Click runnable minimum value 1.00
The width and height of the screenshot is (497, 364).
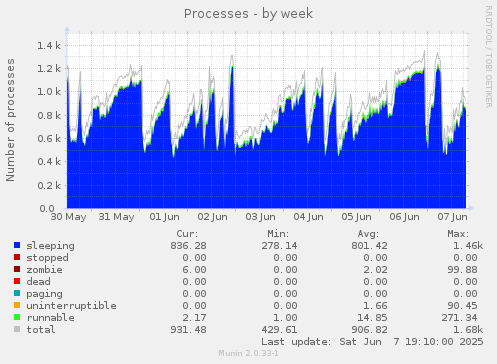tap(285, 318)
